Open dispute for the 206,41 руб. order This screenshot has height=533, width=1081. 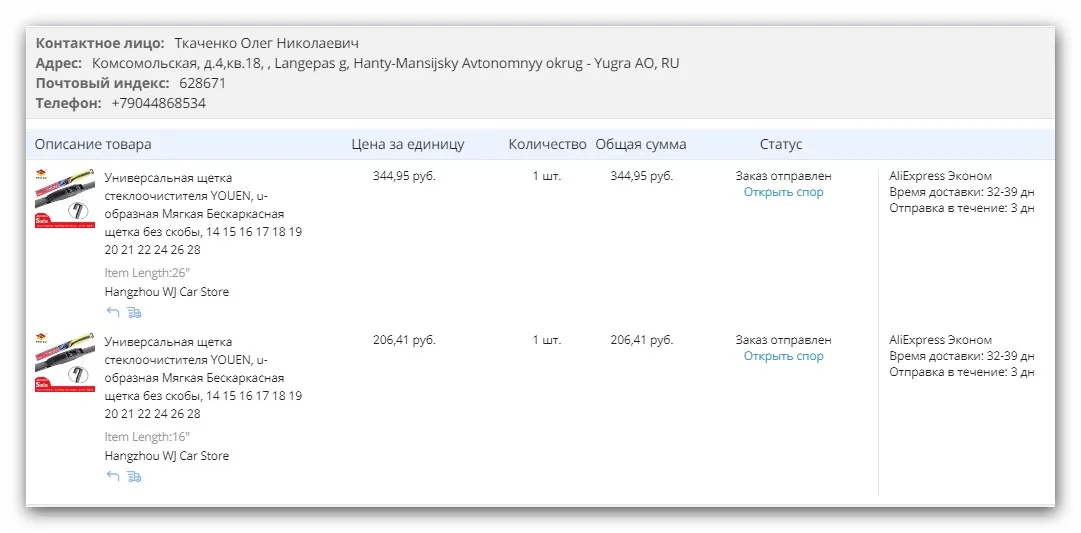tap(783, 356)
